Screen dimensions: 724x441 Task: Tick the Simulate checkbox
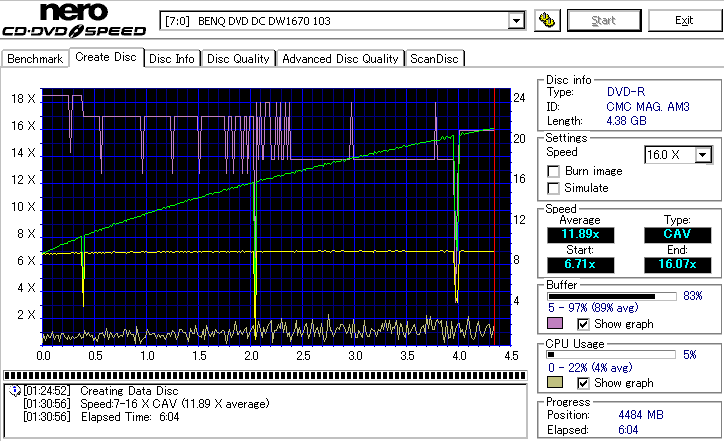pyautogui.click(x=553, y=188)
